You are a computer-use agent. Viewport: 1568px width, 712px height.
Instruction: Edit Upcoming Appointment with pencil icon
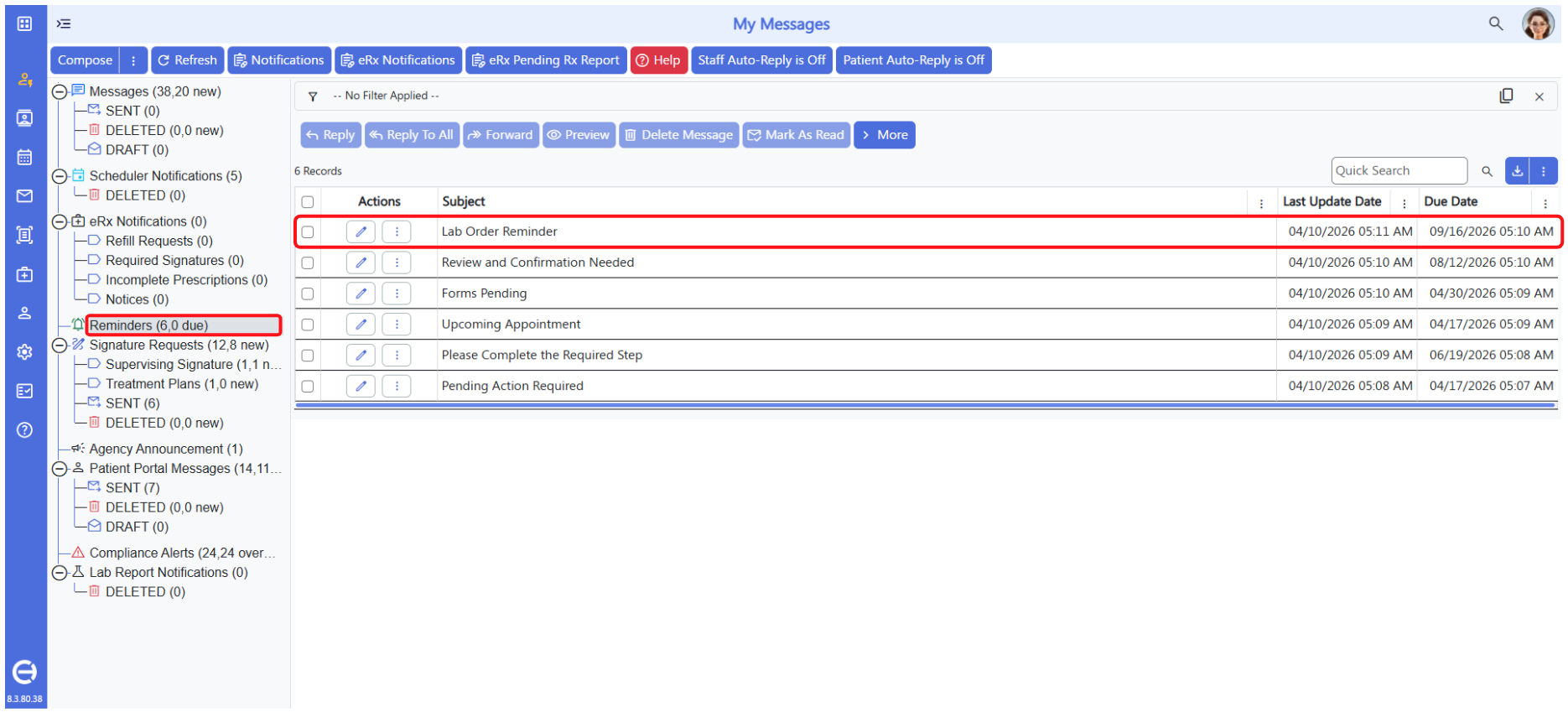[x=361, y=324]
